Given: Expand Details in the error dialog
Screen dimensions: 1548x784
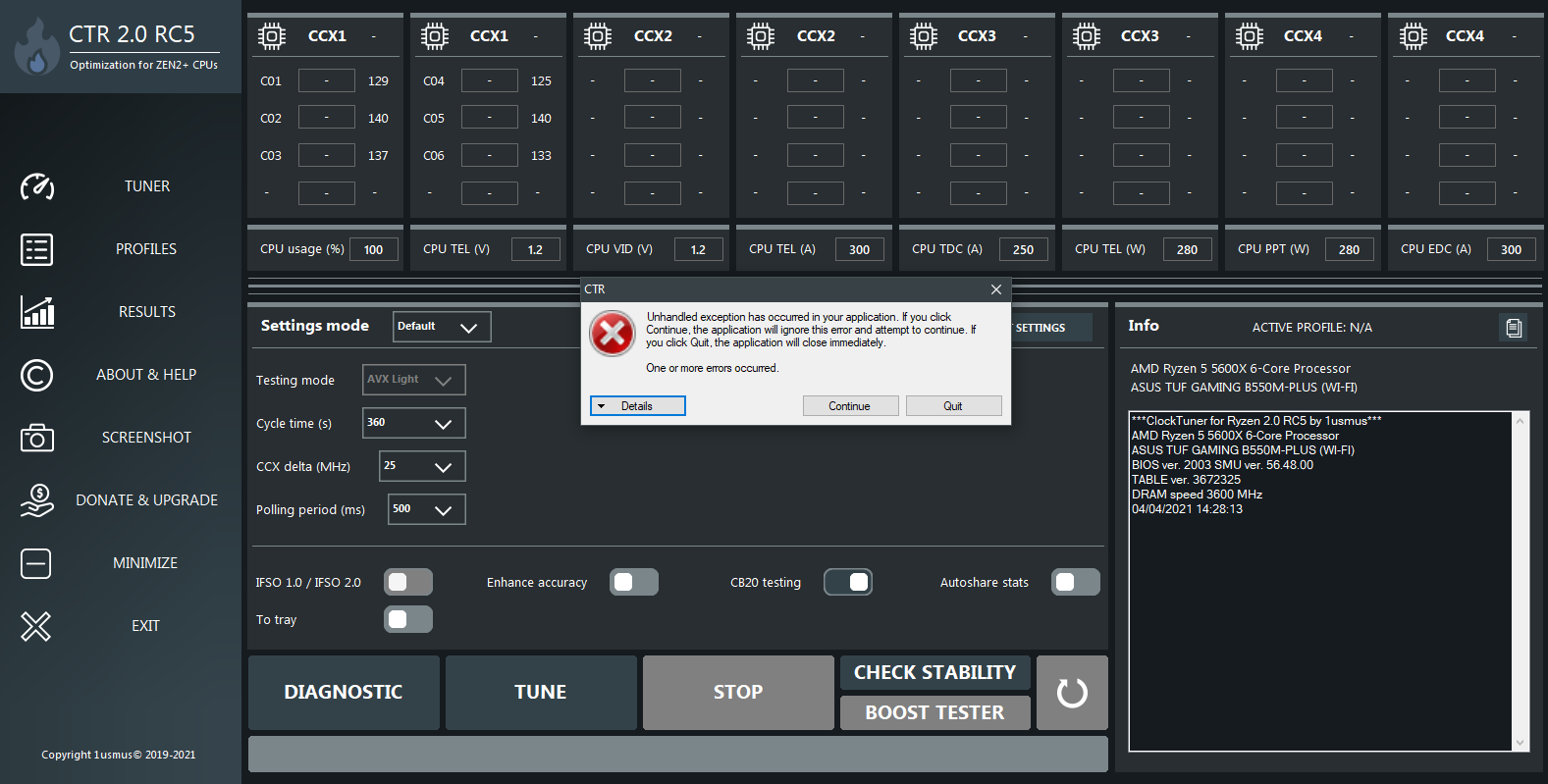Looking at the screenshot, I should pos(638,406).
